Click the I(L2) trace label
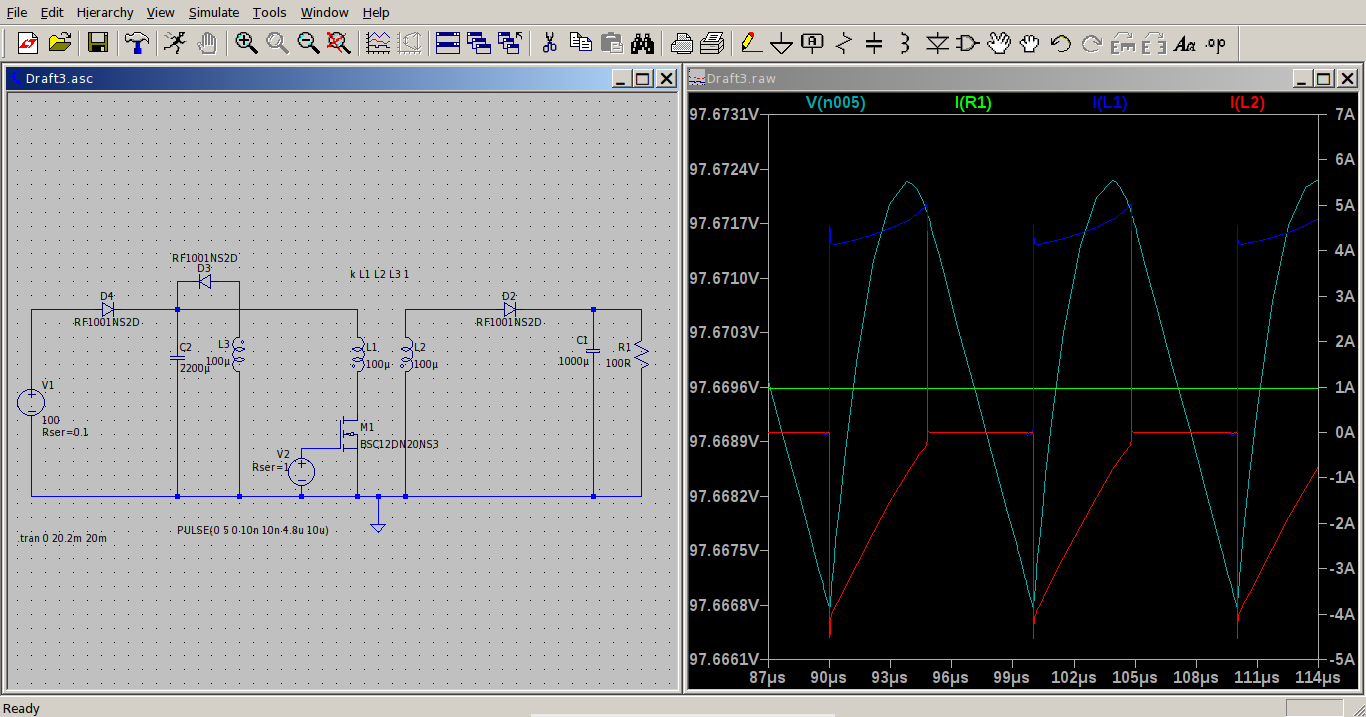1366x717 pixels. [1247, 102]
